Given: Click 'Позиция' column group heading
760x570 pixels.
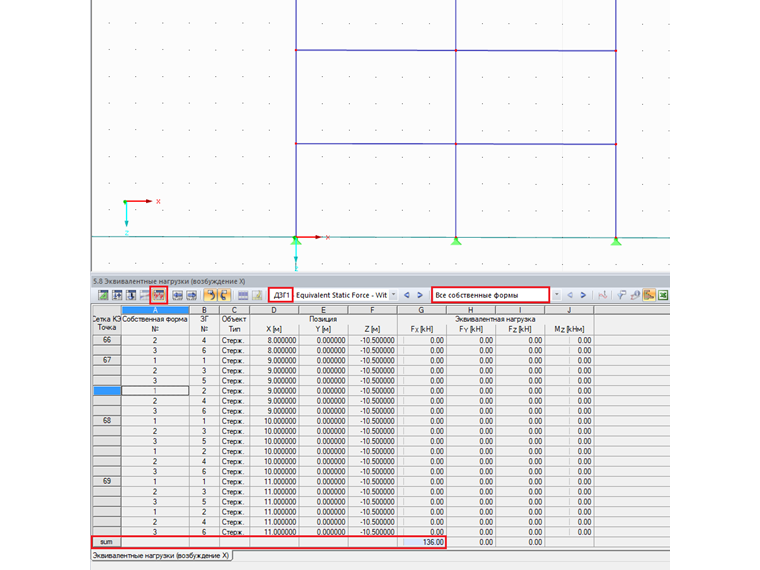Looking at the screenshot, I should (x=323, y=319).
